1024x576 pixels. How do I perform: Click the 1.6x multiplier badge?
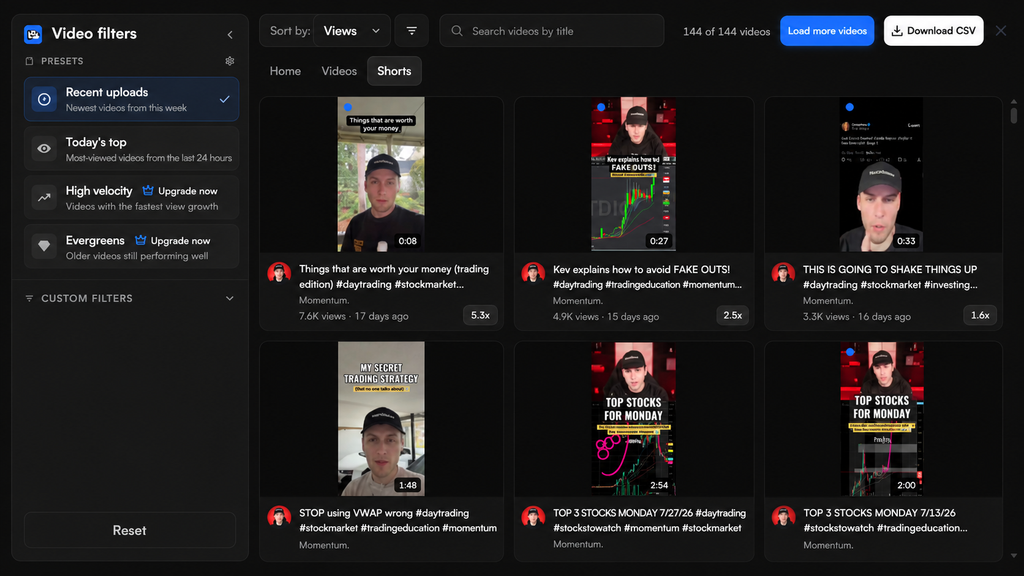pyautogui.click(x=980, y=315)
